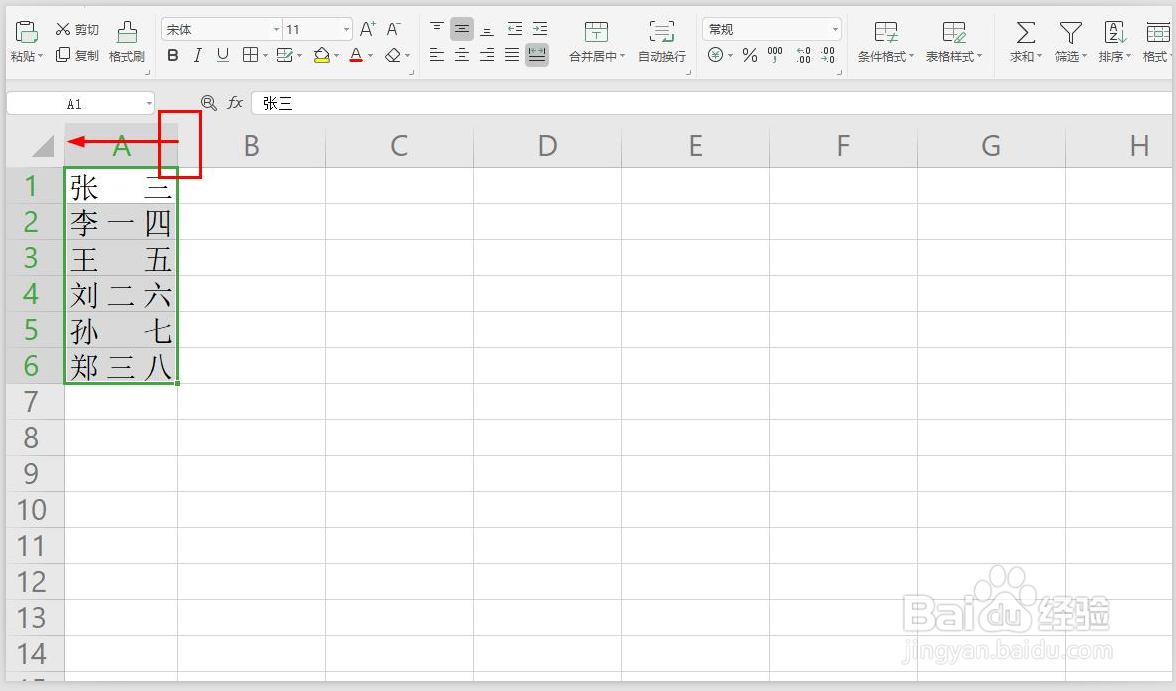
Task: Select column D header
Action: click(x=548, y=146)
